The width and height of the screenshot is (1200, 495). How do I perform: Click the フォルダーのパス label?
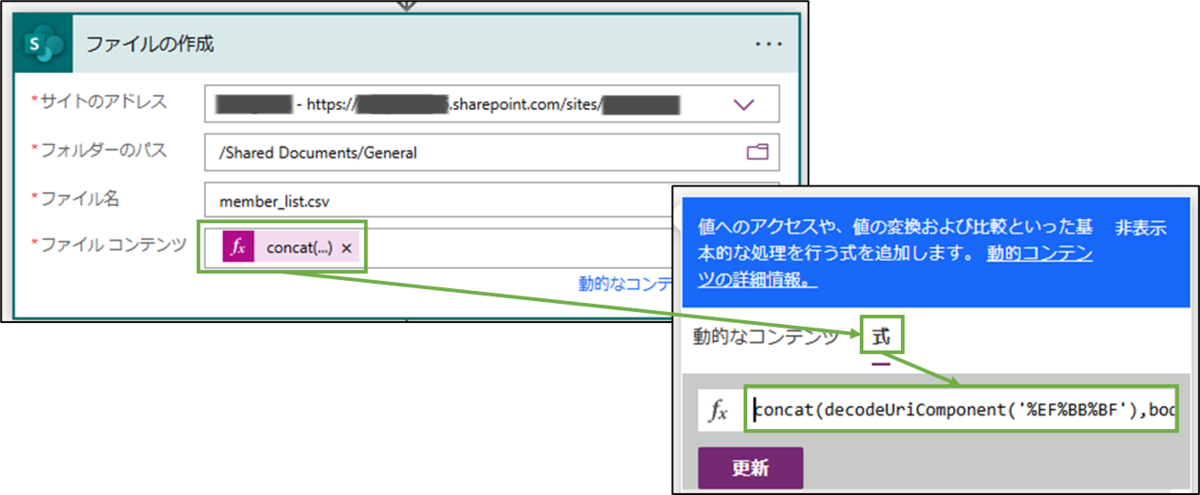point(104,151)
